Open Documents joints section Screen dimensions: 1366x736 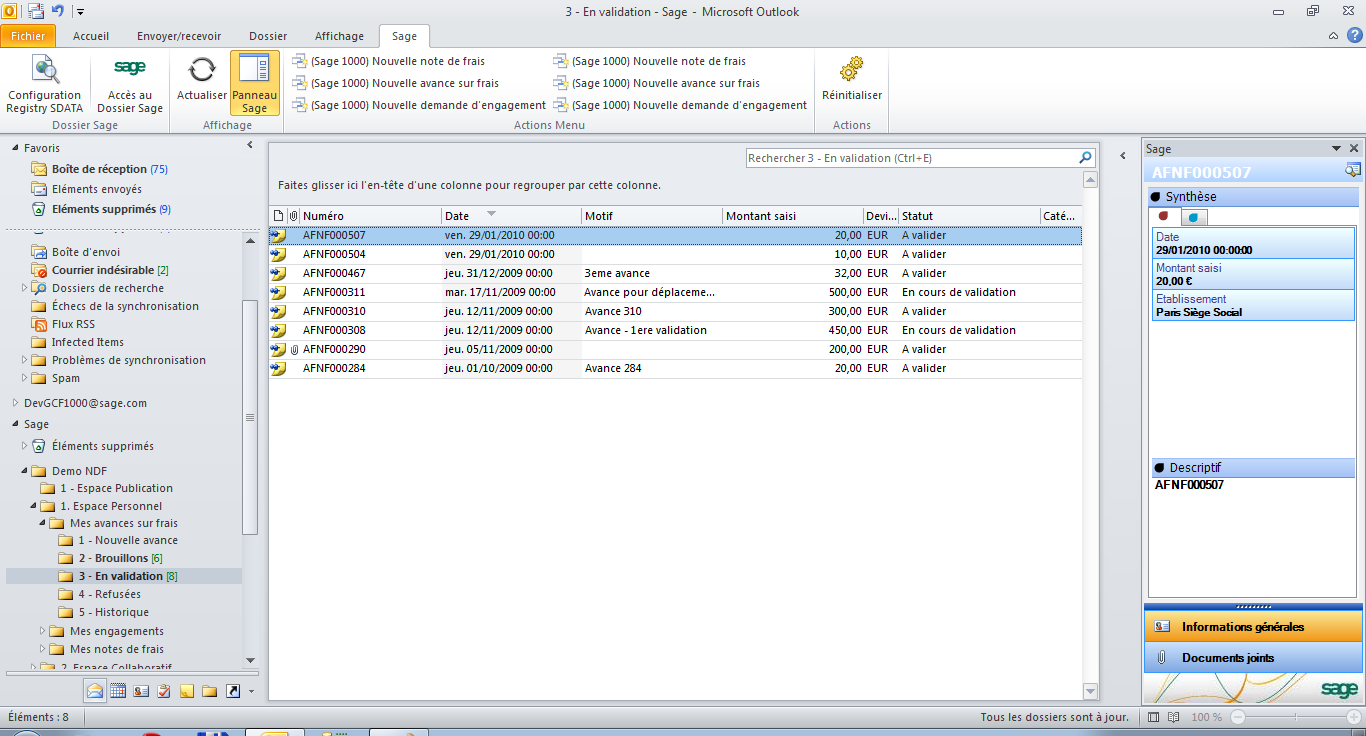(1253, 658)
